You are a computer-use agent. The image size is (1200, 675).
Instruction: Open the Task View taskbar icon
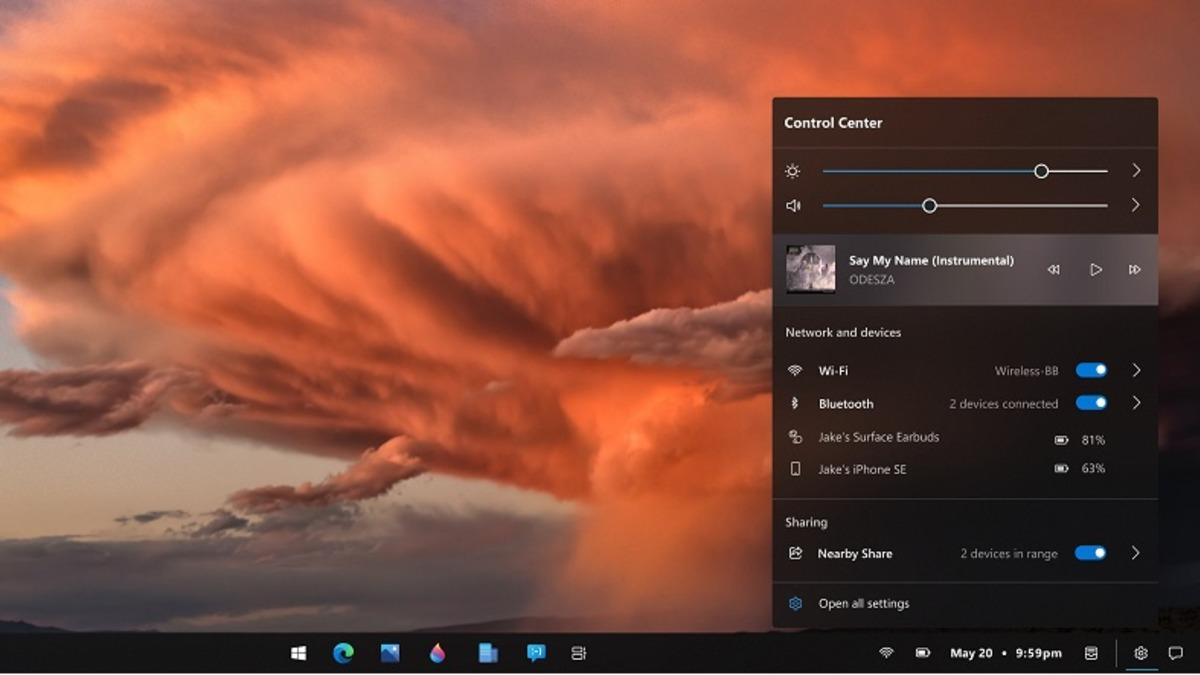point(578,653)
